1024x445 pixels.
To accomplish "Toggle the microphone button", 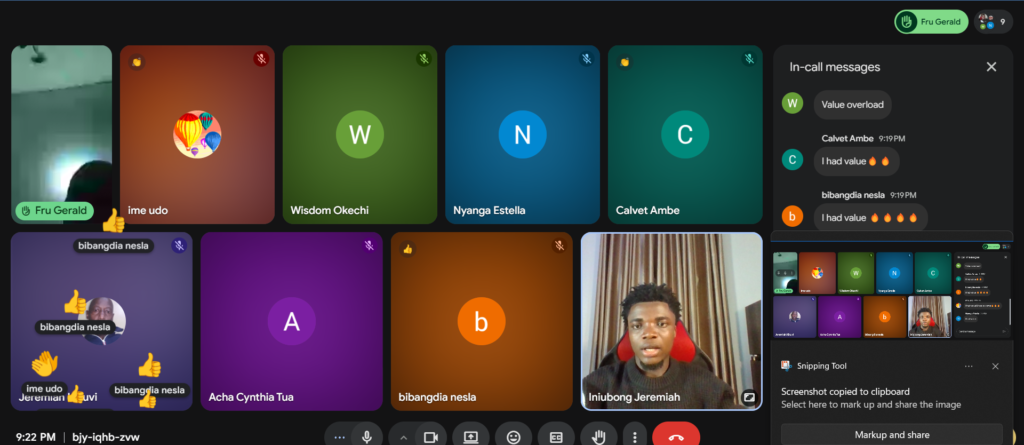I will coord(367,437).
